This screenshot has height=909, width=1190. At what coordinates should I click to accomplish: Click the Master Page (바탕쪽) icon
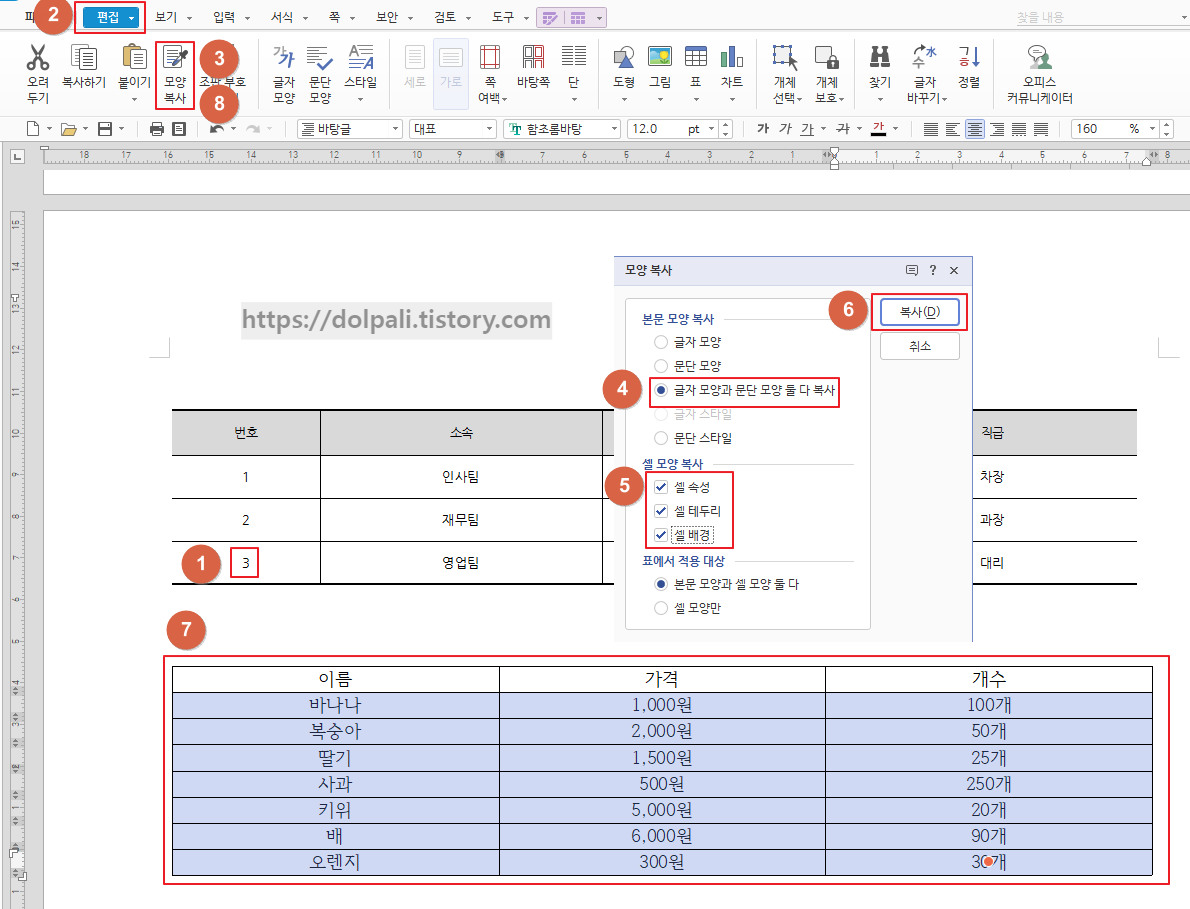click(x=533, y=58)
